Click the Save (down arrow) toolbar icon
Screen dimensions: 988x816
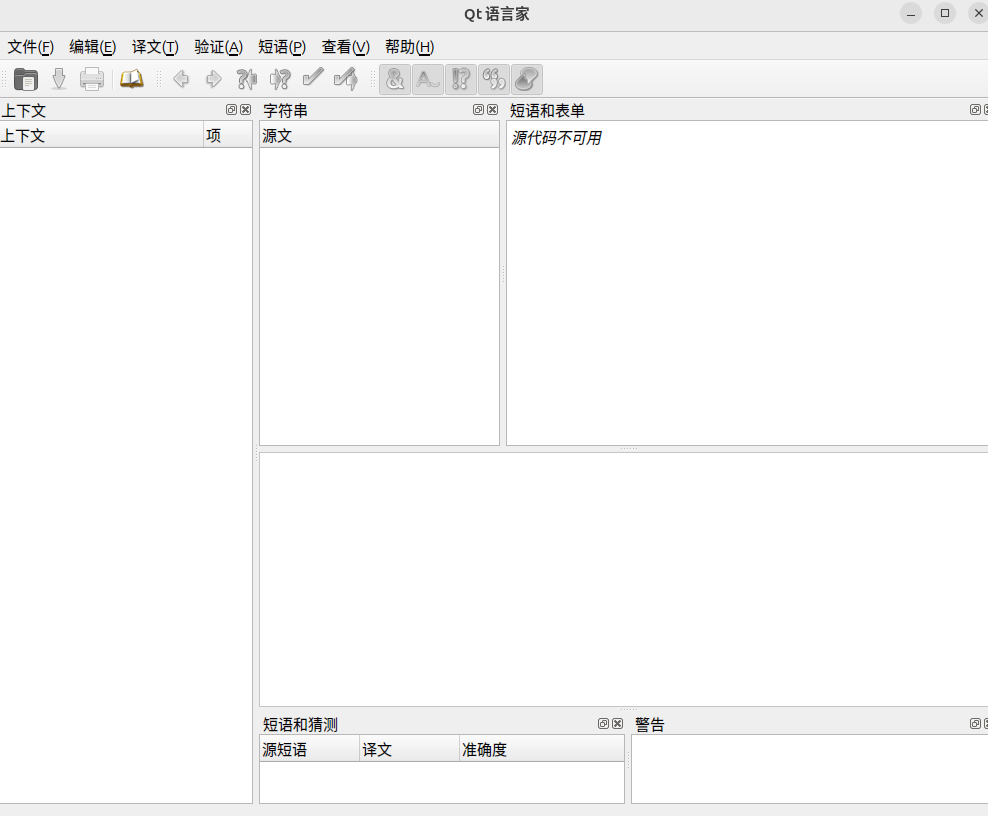tap(59, 79)
